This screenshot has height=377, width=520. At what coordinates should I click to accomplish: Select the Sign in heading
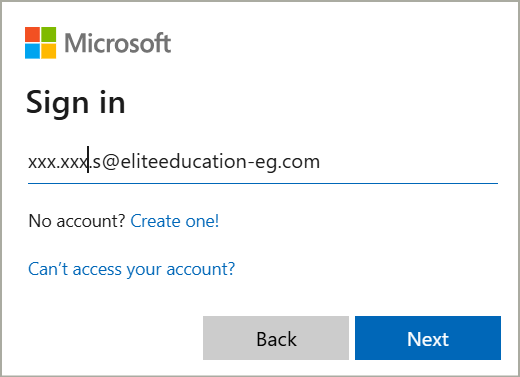[x=76, y=103]
